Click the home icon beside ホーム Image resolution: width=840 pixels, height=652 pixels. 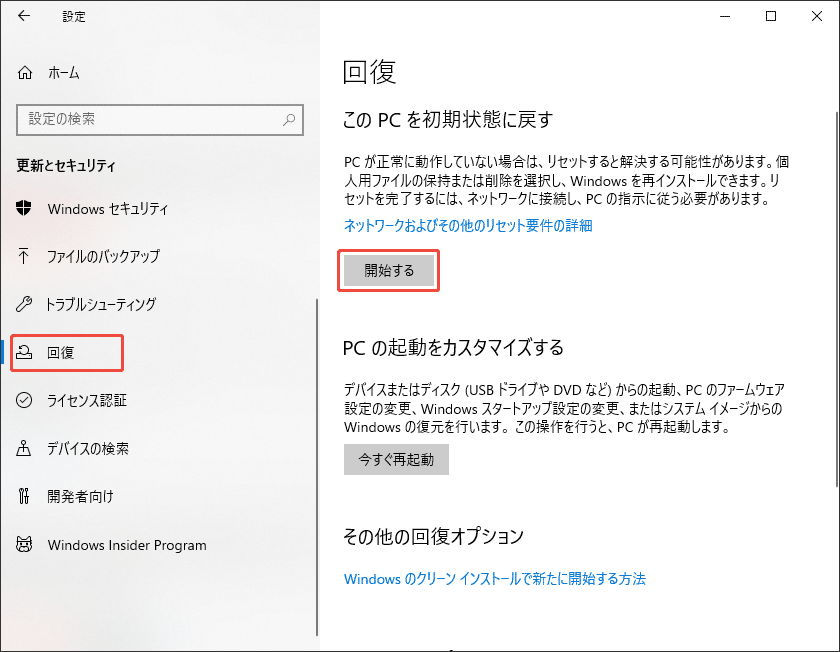[25, 72]
